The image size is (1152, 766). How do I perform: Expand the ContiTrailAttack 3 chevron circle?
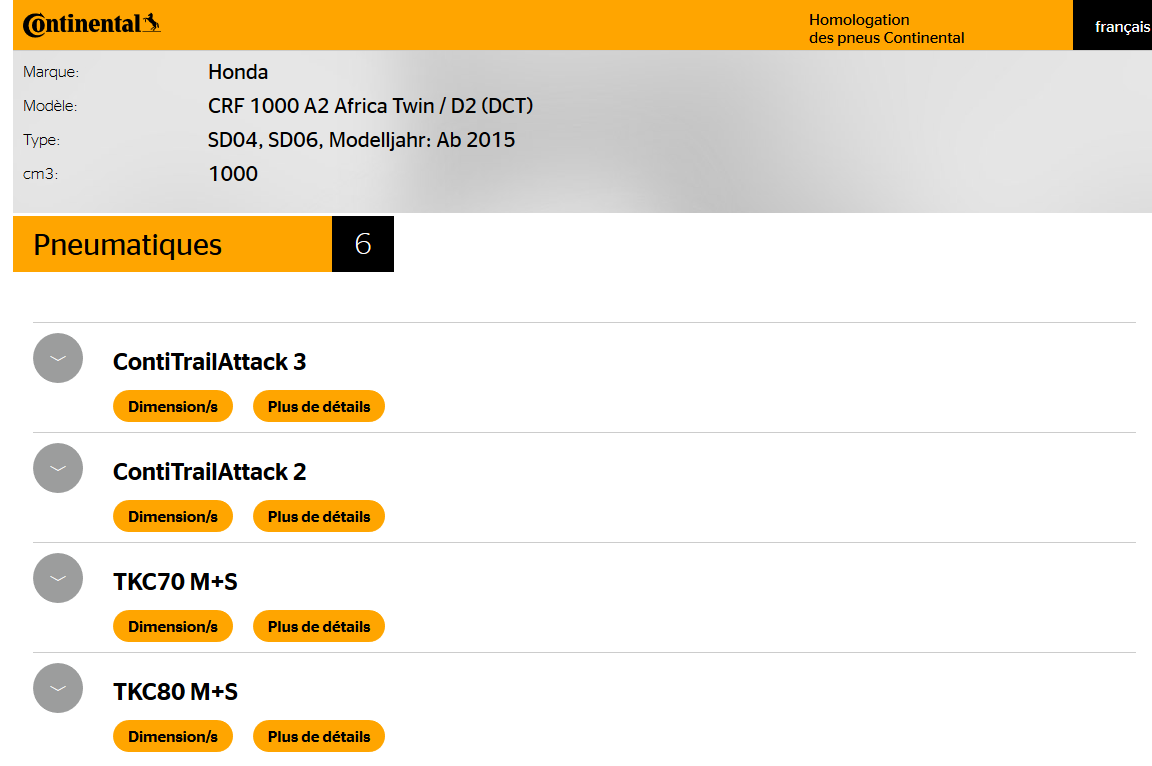tap(58, 358)
